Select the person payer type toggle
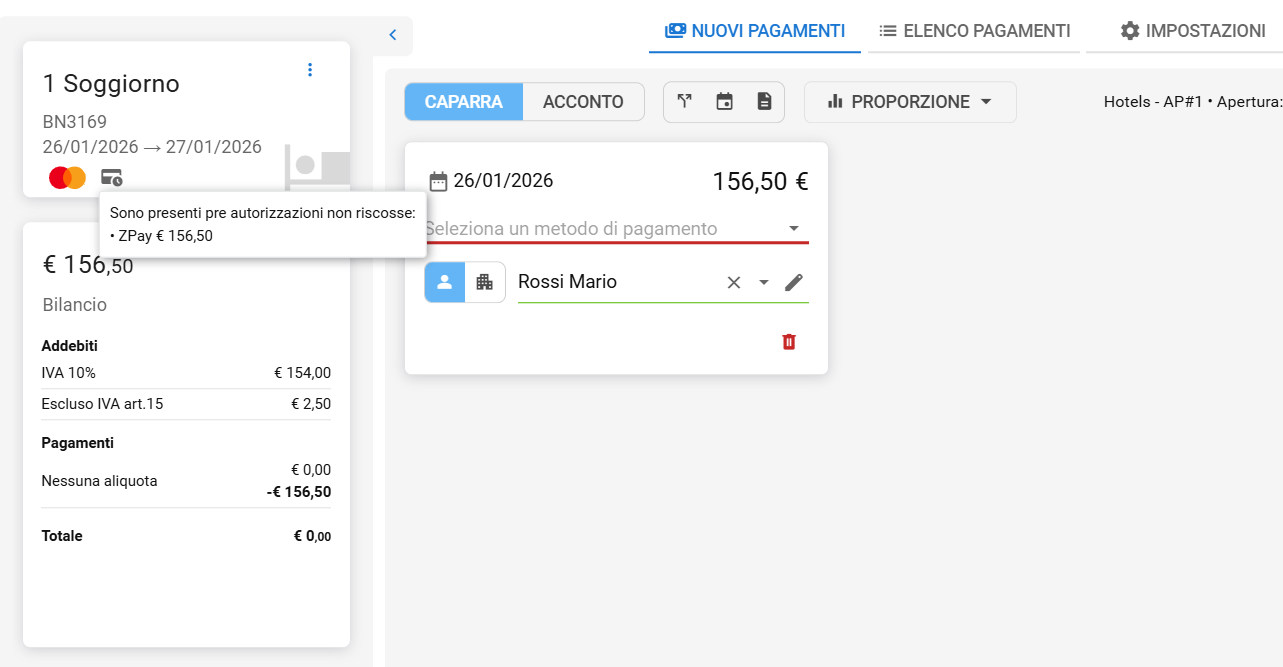This screenshot has width=1283, height=667. pyautogui.click(x=445, y=282)
